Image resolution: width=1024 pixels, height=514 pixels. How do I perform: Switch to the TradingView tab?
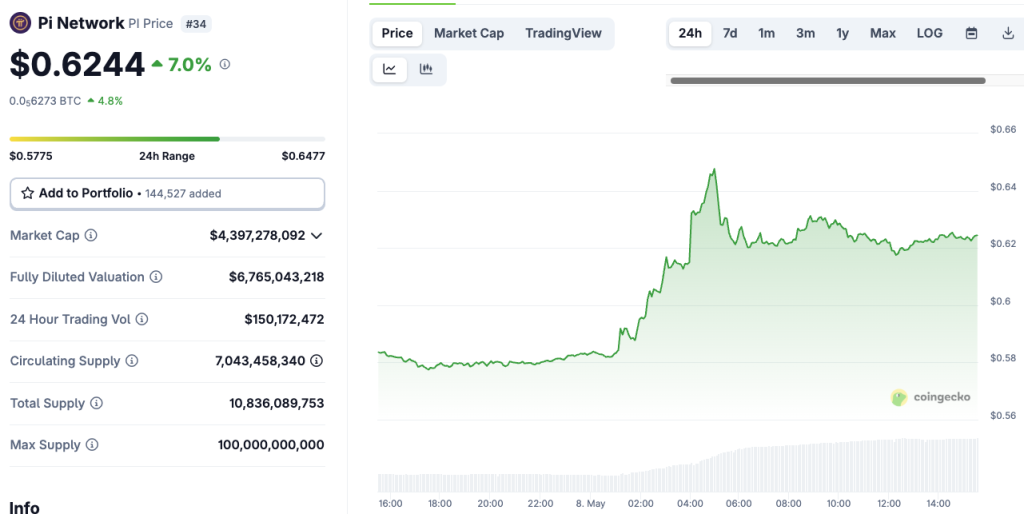coord(563,33)
